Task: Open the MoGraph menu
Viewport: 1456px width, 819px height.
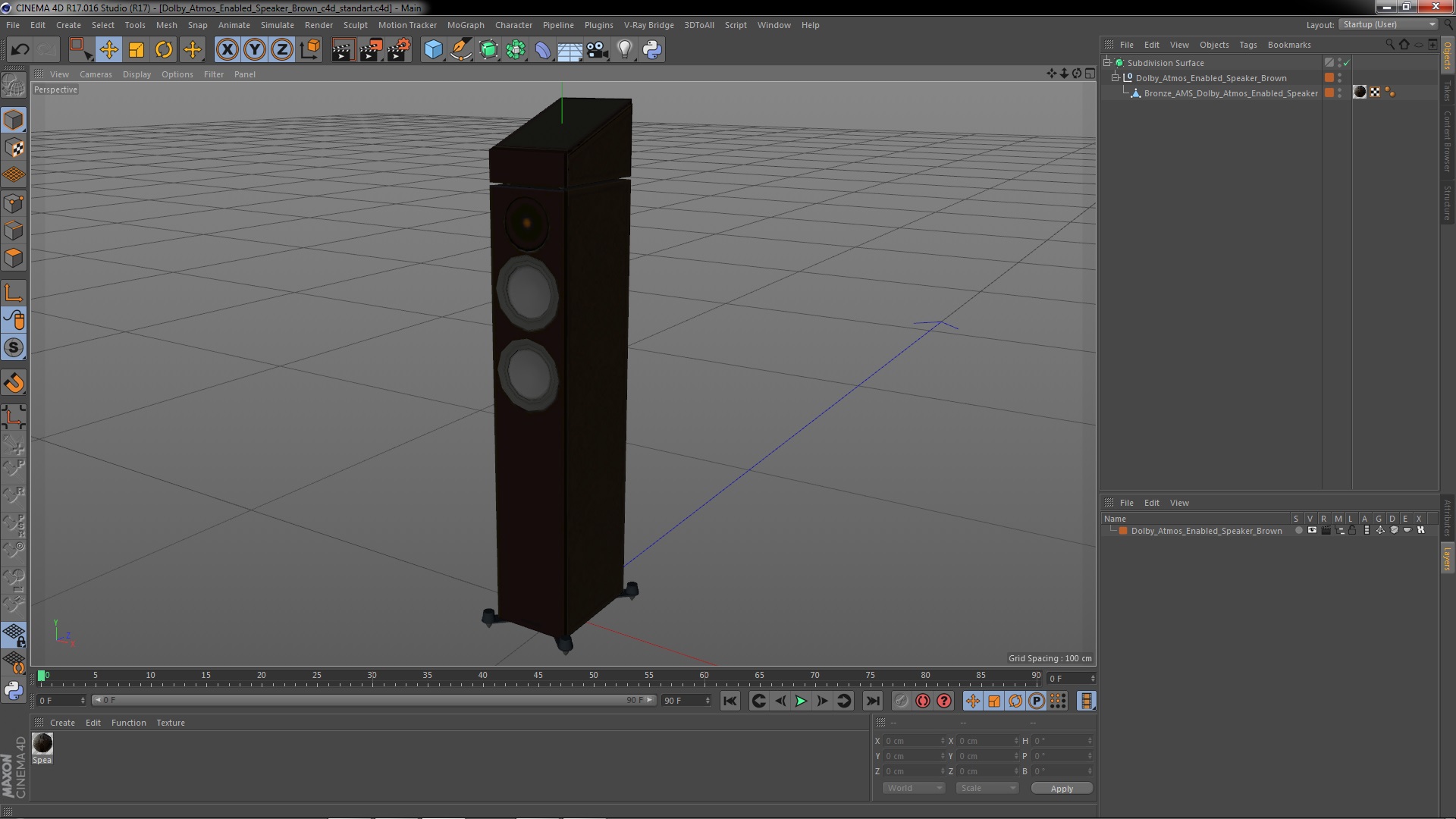Action: 466,25
